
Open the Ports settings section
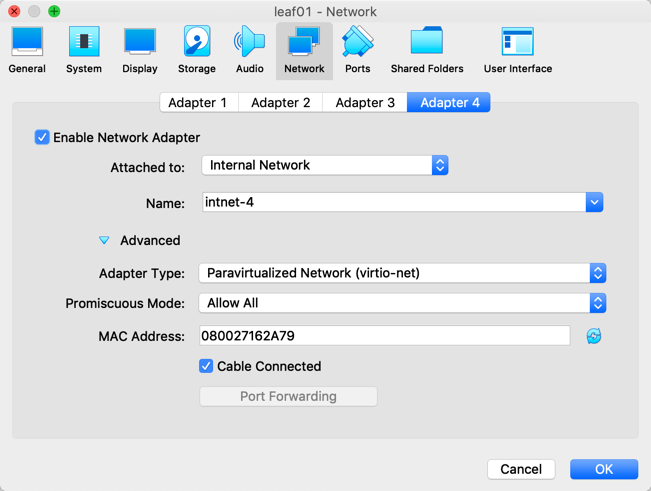[357, 50]
